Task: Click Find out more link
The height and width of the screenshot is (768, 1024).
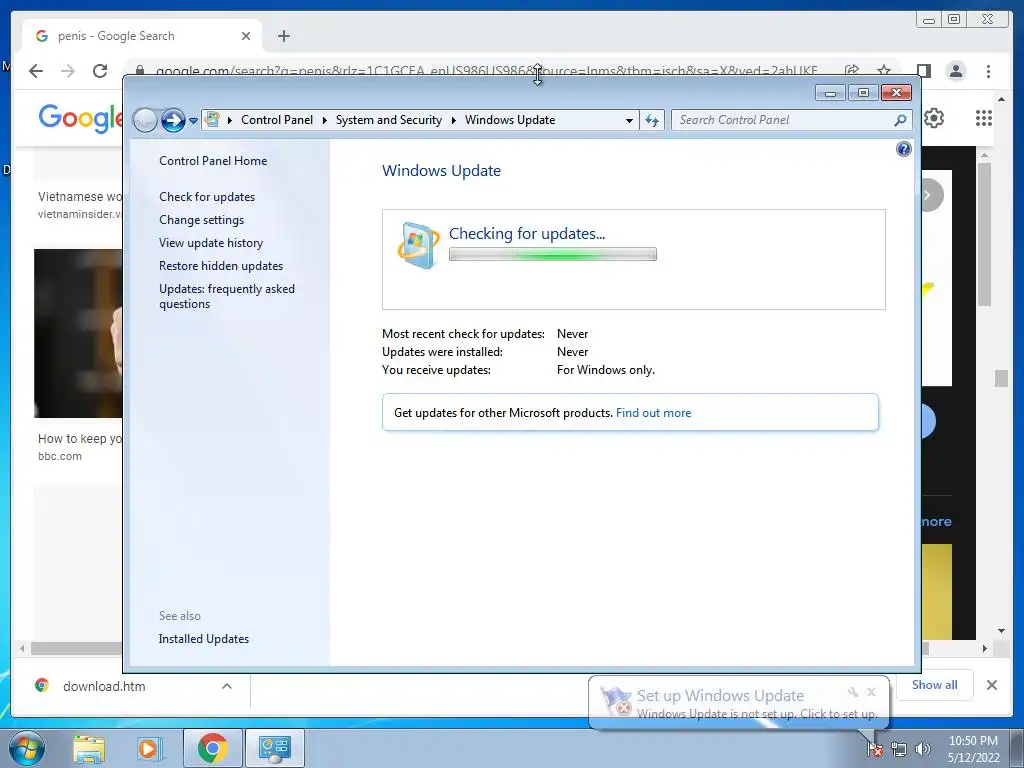Action: [x=653, y=413]
